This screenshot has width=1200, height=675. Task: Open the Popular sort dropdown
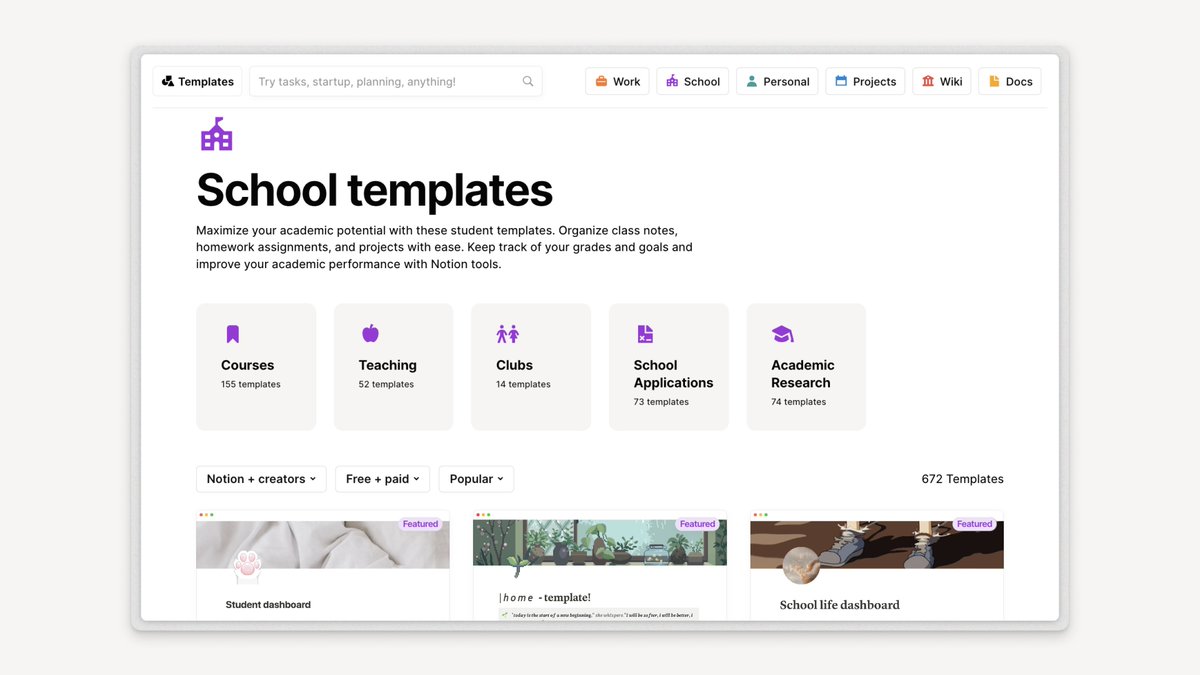coord(477,479)
